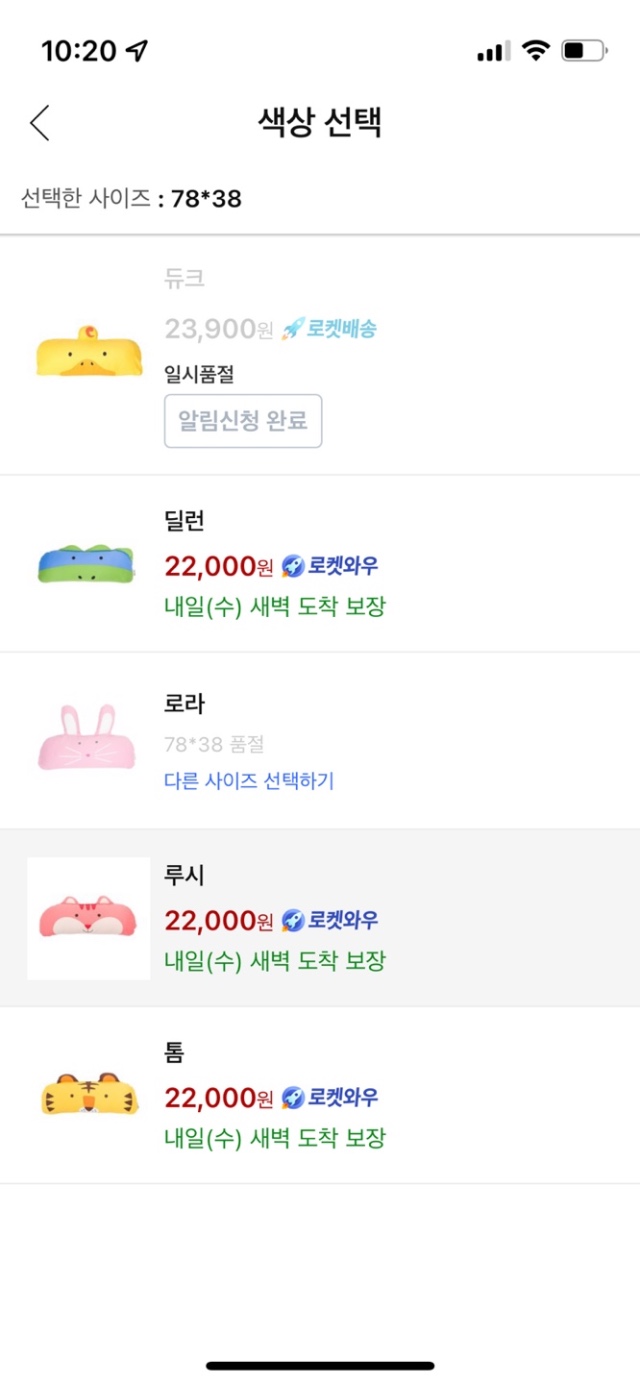Tap the 색상 선택 page title
This screenshot has width=640, height=1384.
(x=320, y=122)
